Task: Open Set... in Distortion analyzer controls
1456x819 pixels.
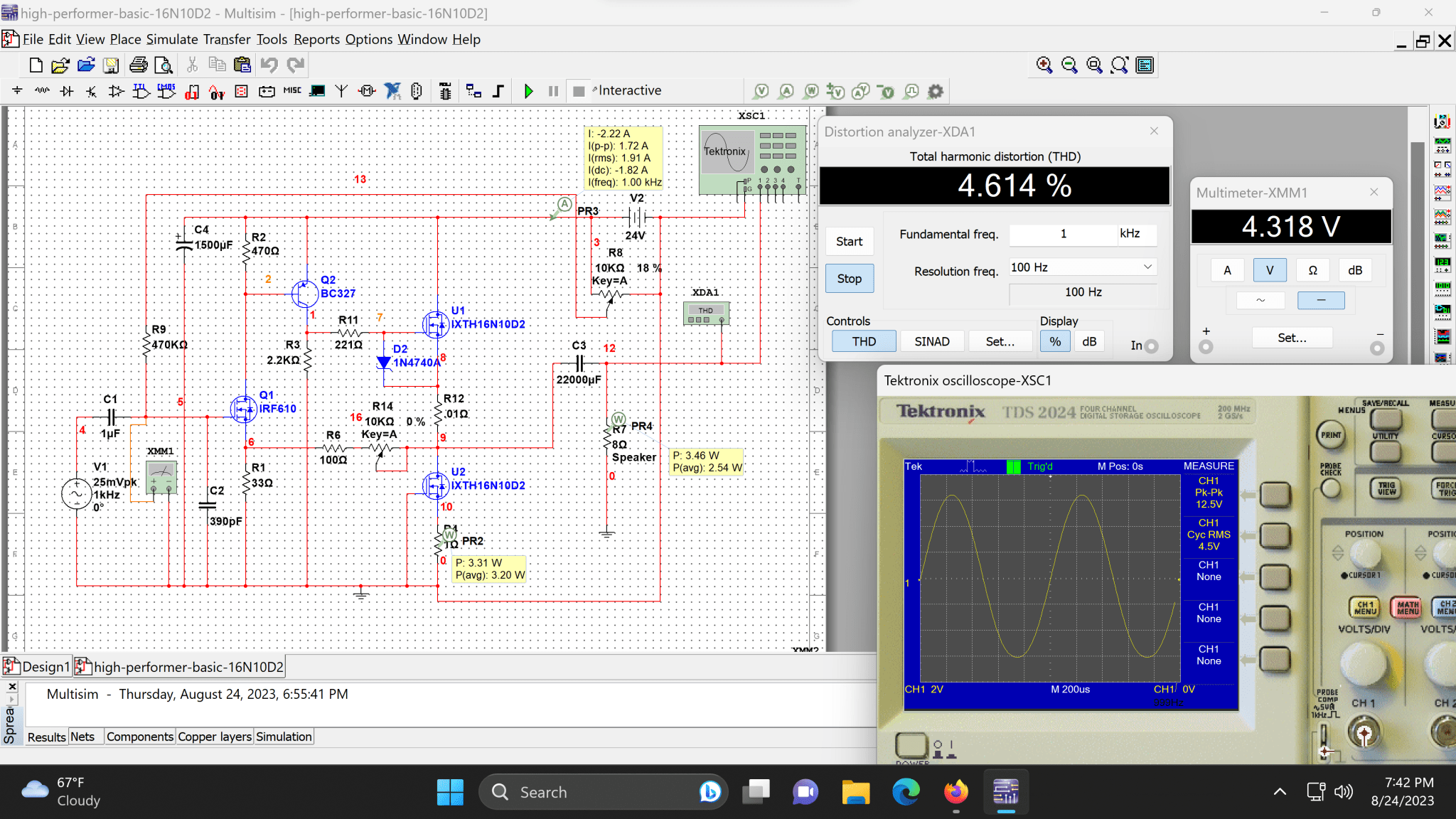Action: (x=1000, y=341)
